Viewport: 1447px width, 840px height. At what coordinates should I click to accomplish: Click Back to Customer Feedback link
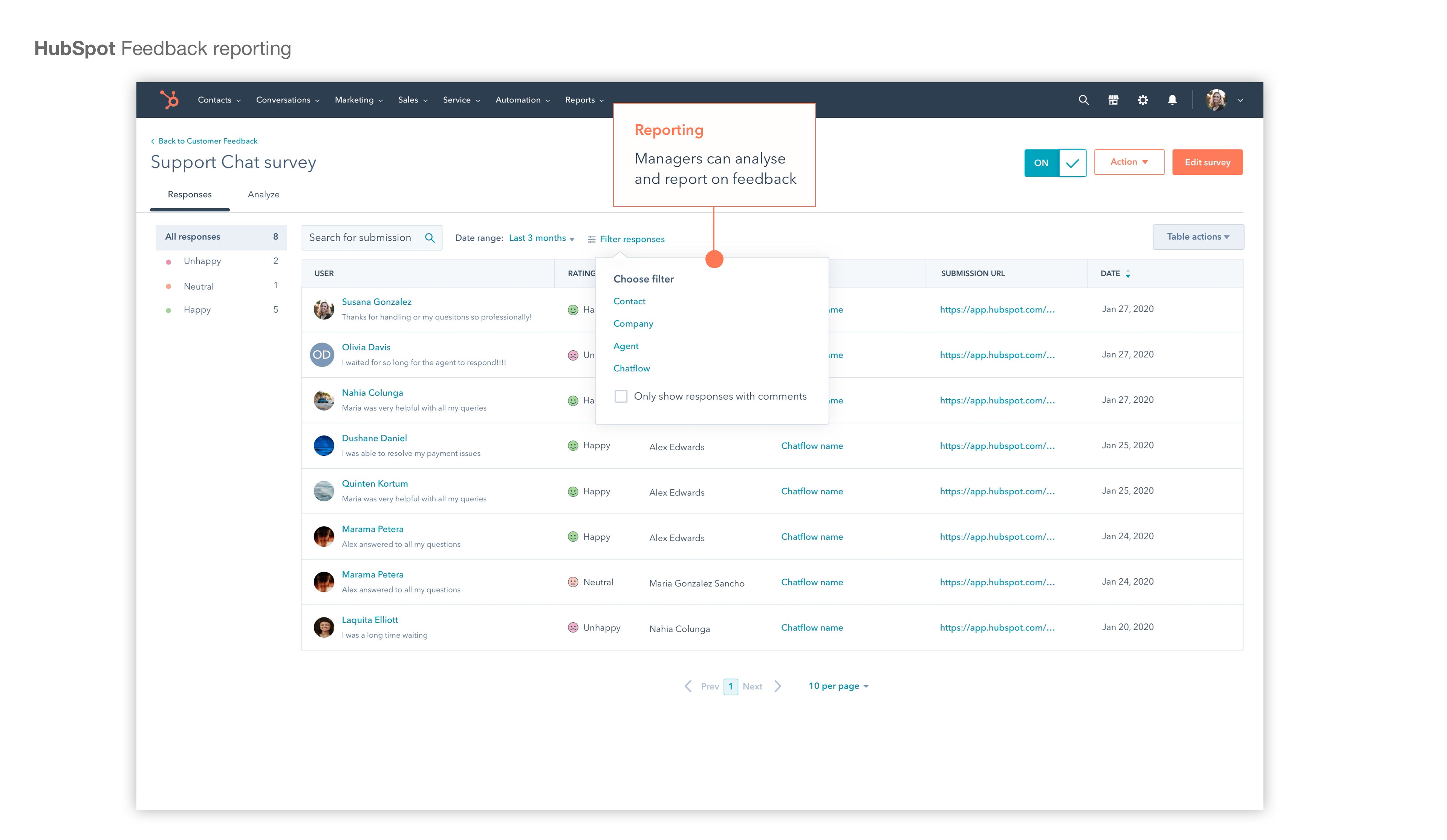(208, 141)
